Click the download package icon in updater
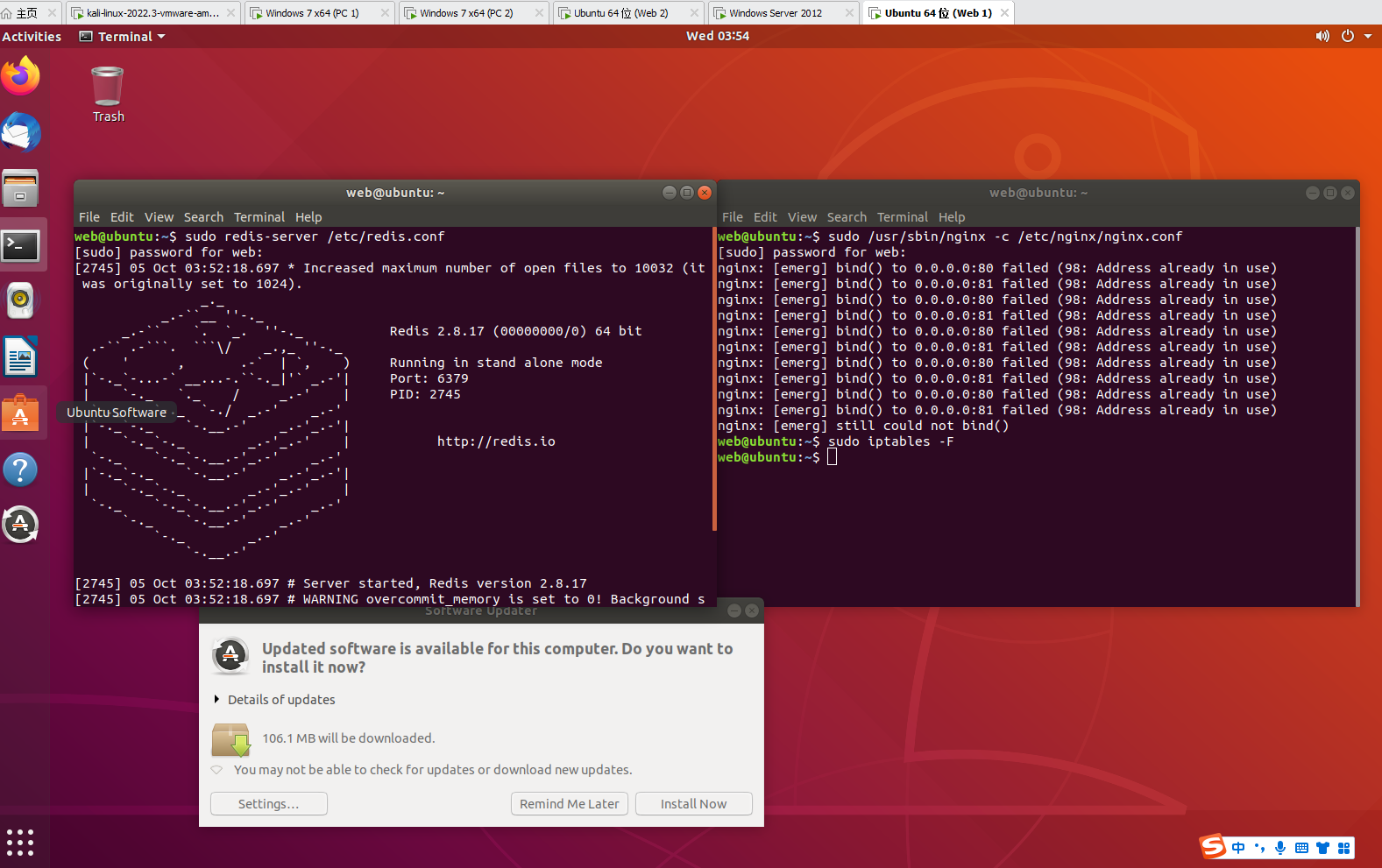The image size is (1382, 868). click(x=230, y=740)
